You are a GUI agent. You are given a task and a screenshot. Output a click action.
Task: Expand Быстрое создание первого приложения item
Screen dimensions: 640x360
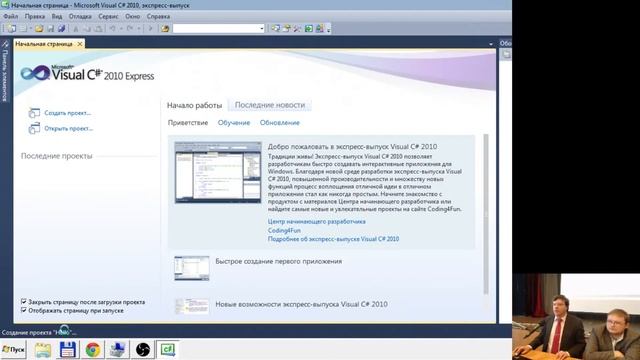pyautogui.click(x=279, y=261)
